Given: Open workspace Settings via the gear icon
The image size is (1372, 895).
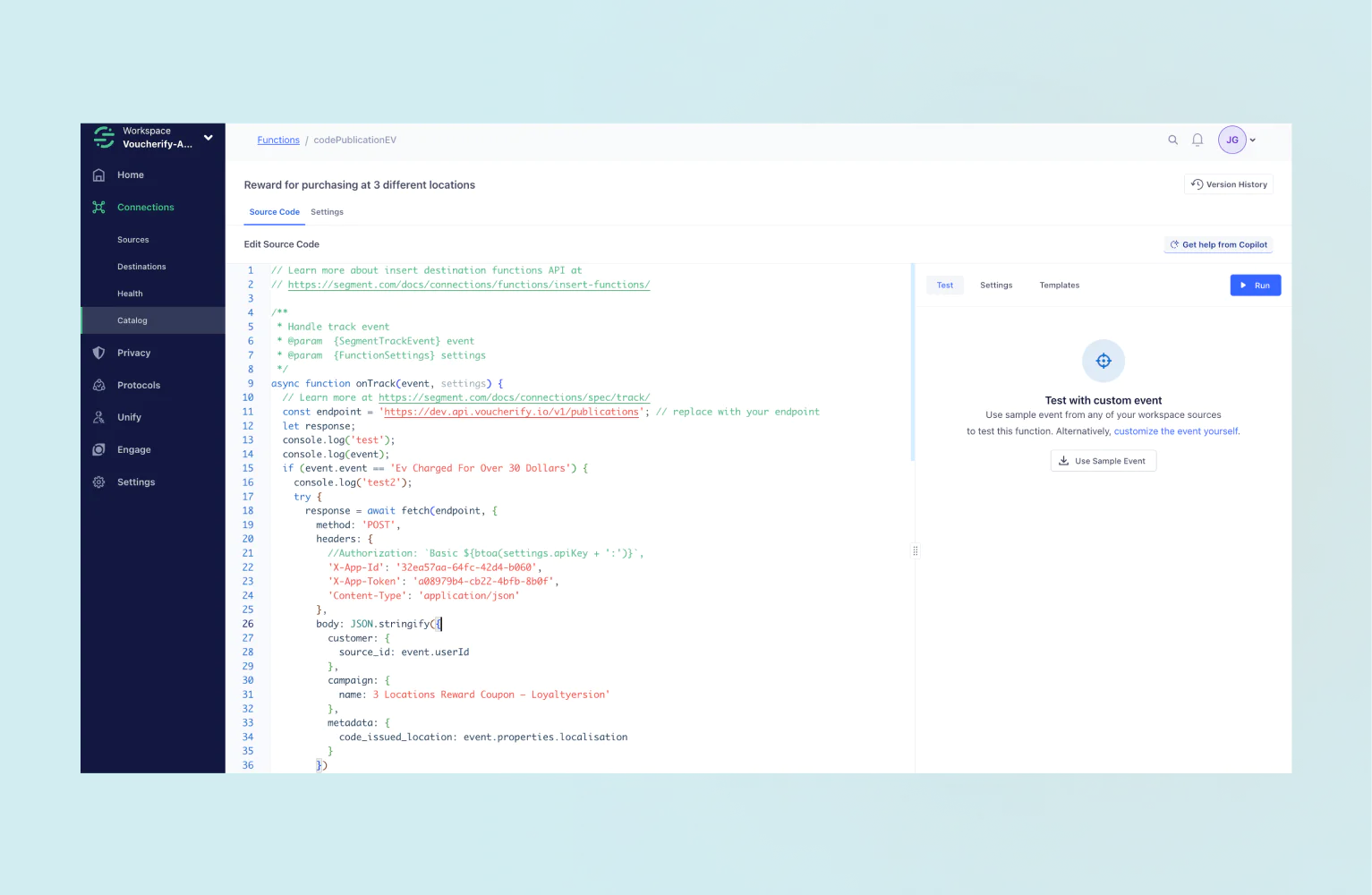Looking at the screenshot, I should tap(99, 482).
